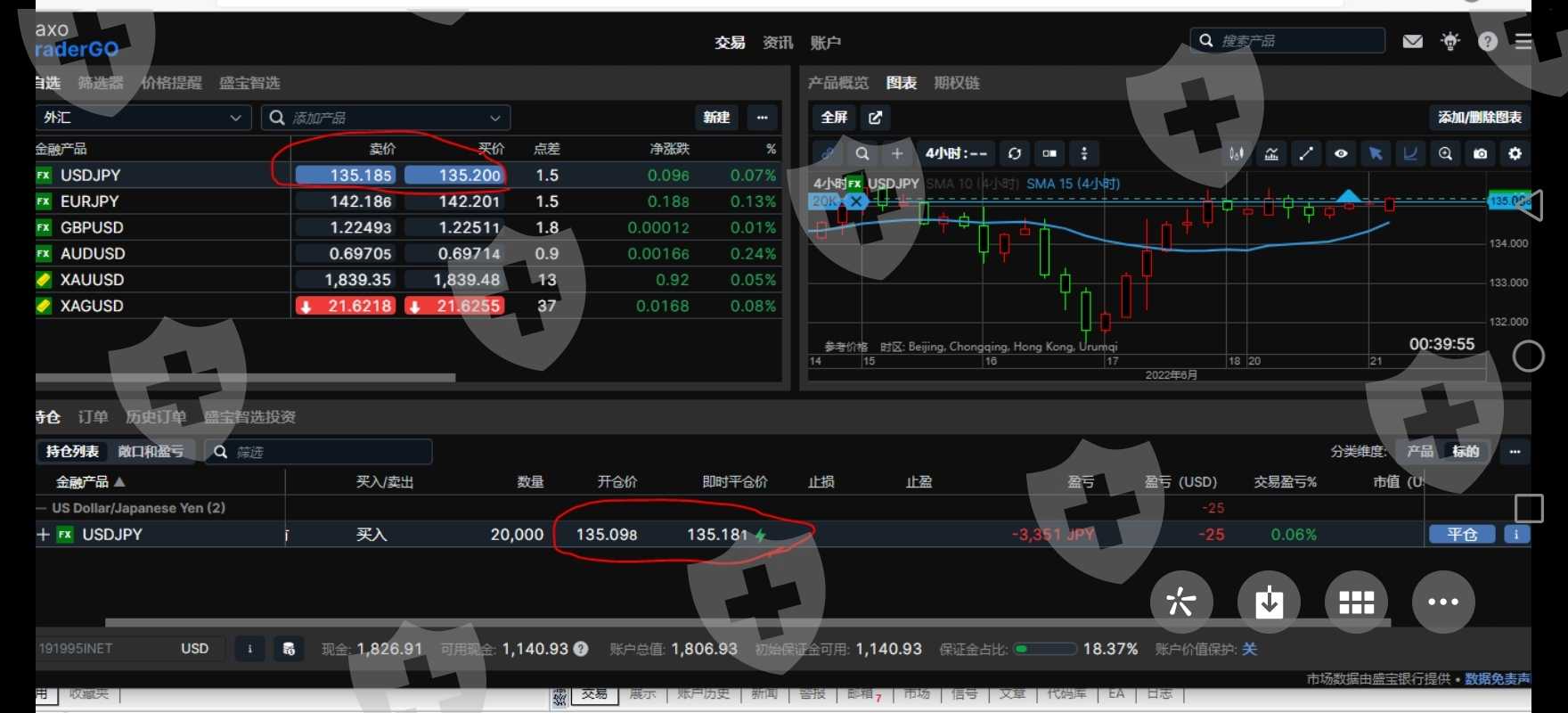Screen dimensions: 1568x713
Task: Expand the USDJPY position row
Action: tap(43, 534)
